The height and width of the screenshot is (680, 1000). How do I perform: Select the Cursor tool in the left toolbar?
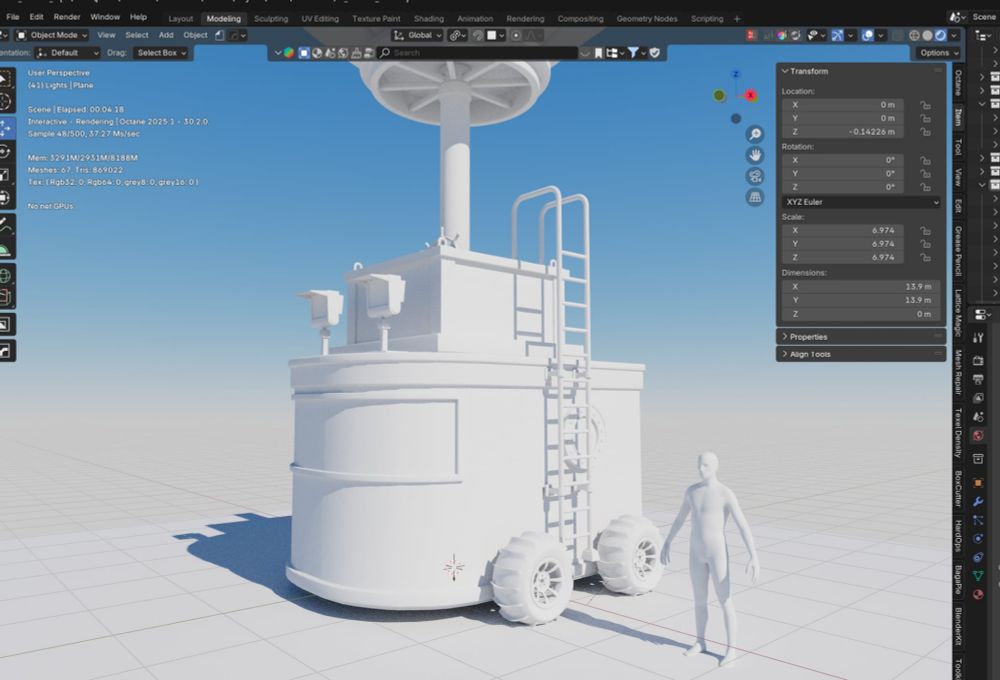pyautogui.click(x=5, y=101)
